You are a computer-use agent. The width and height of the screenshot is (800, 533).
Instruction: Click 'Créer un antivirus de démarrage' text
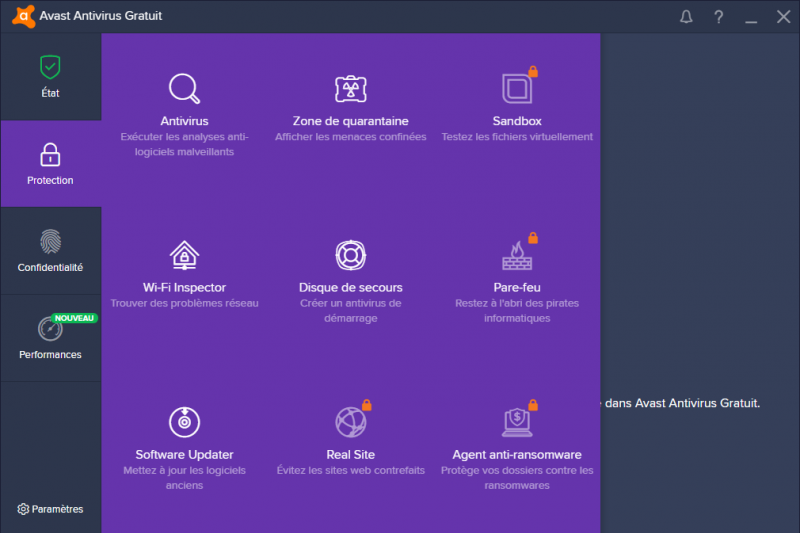pos(351,311)
